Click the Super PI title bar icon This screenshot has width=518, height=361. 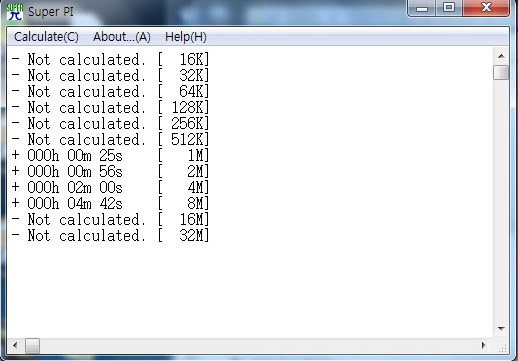pyautogui.click(x=15, y=12)
